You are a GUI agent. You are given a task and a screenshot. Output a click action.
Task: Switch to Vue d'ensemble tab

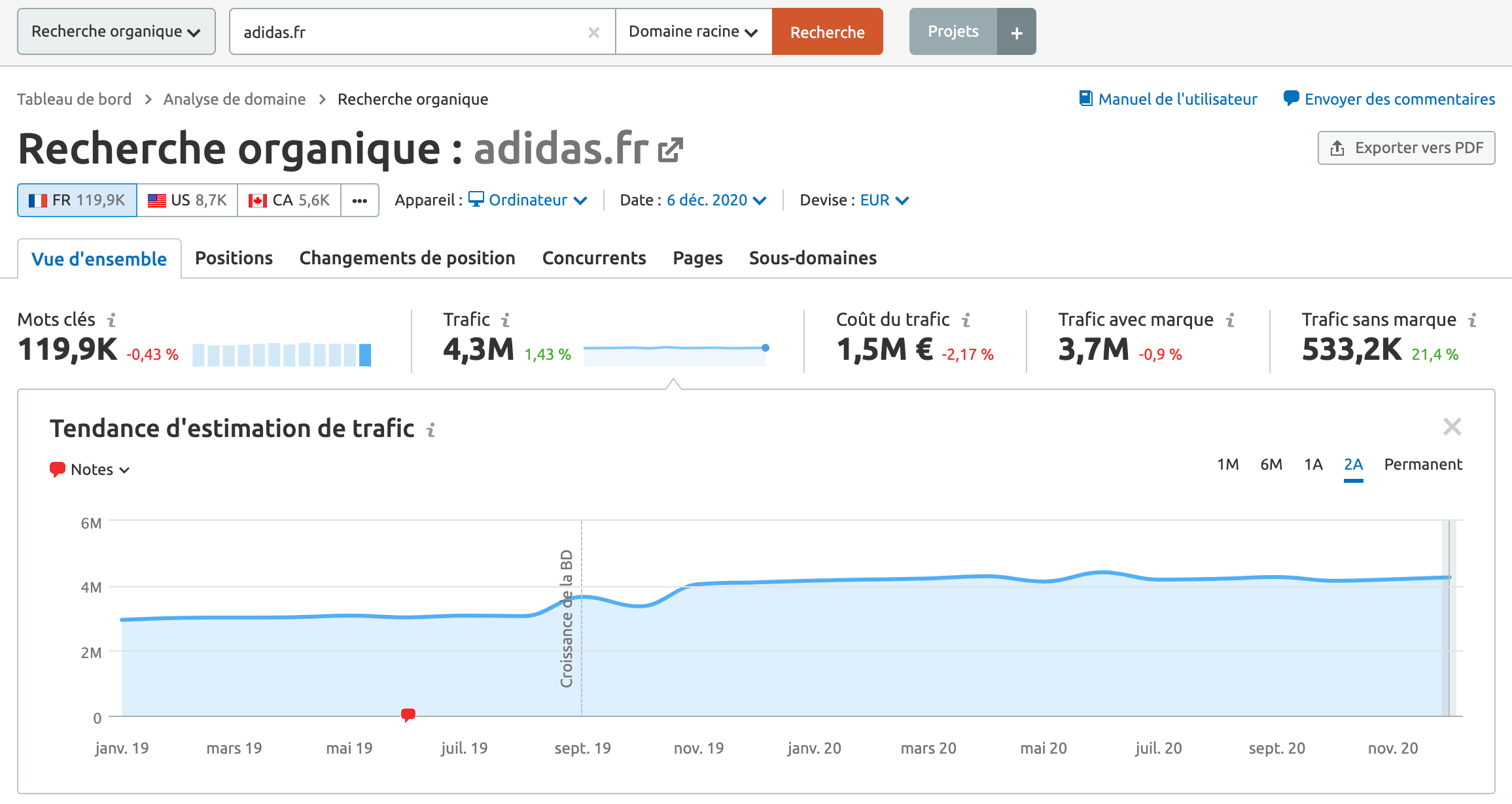click(x=99, y=259)
